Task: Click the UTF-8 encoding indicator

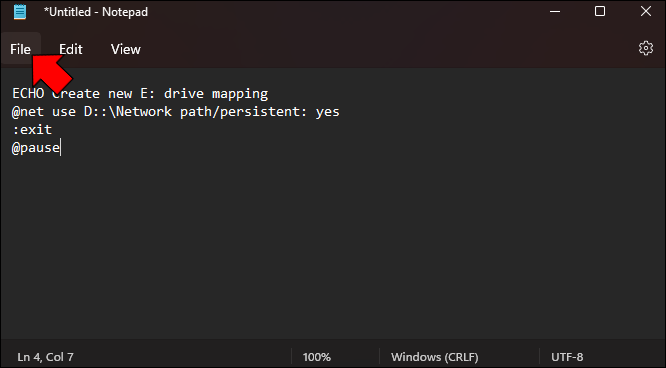Action: [x=567, y=357]
